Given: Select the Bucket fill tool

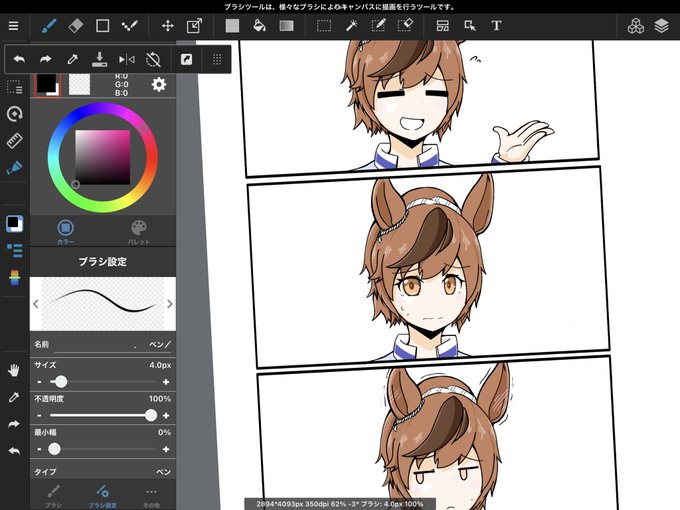Looking at the screenshot, I should click(259, 26).
